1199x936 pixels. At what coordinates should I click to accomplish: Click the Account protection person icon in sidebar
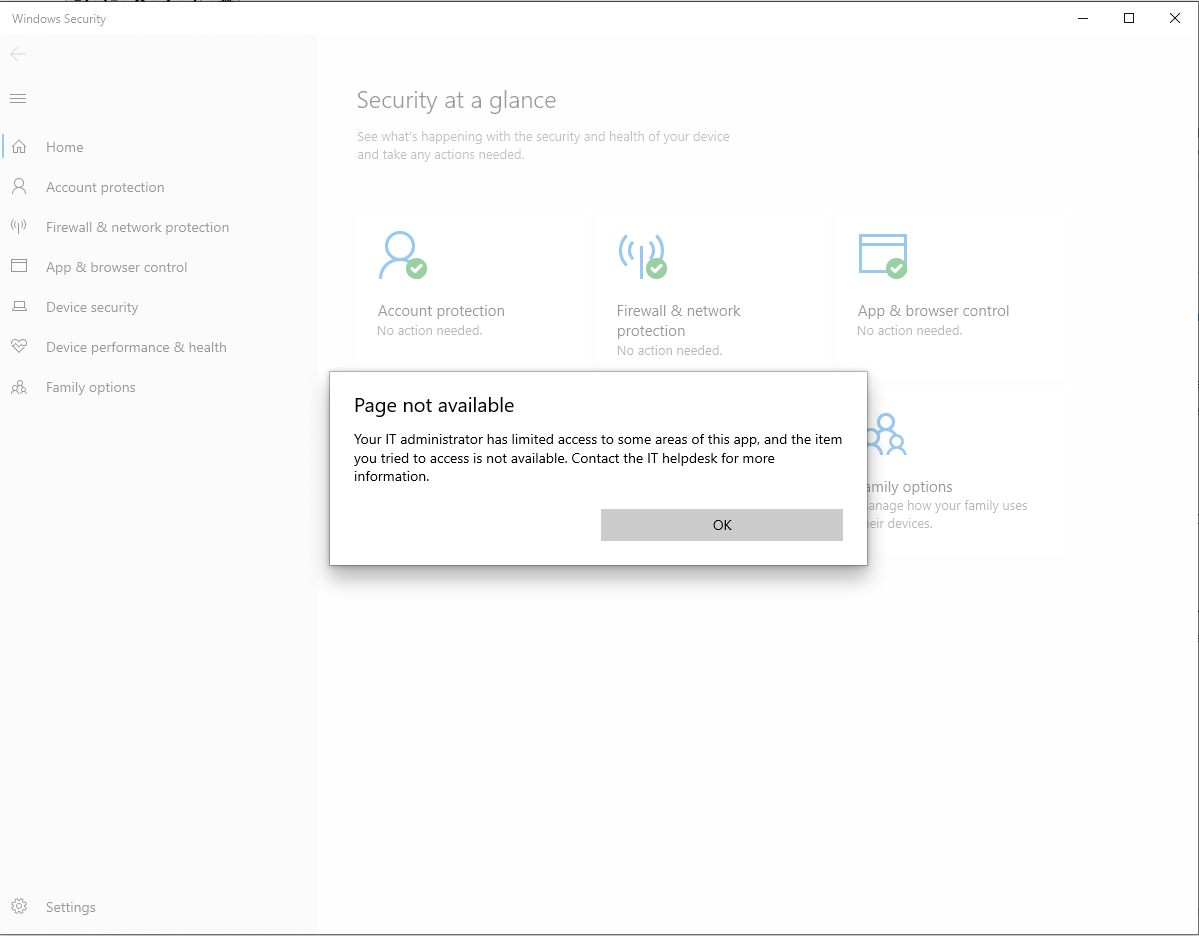click(19, 187)
